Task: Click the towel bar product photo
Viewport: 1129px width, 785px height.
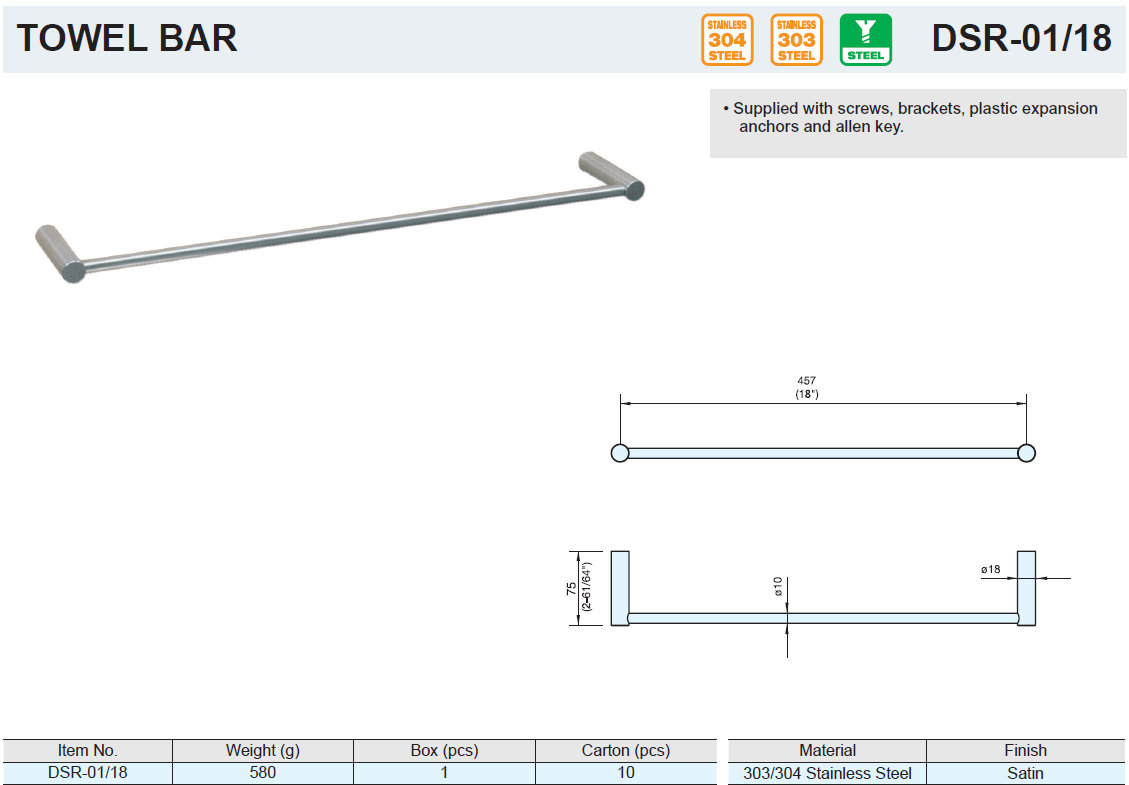Action: 340,217
